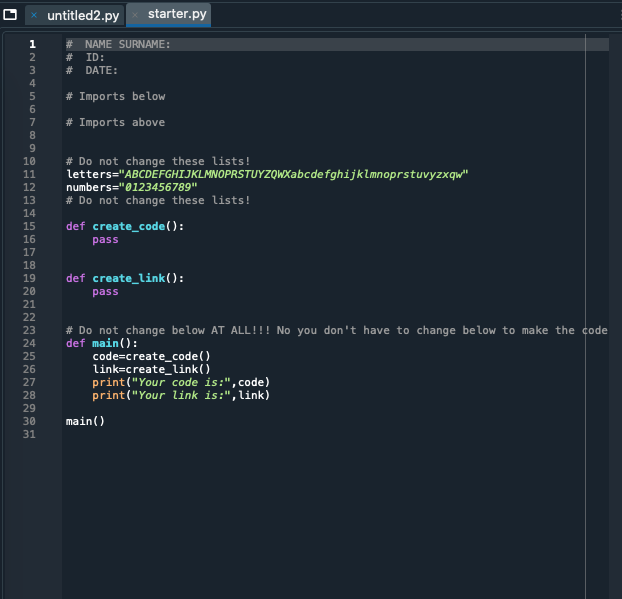The height and width of the screenshot is (599, 622).
Task: Click 'pass' under create_link
Action: point(105,292)
